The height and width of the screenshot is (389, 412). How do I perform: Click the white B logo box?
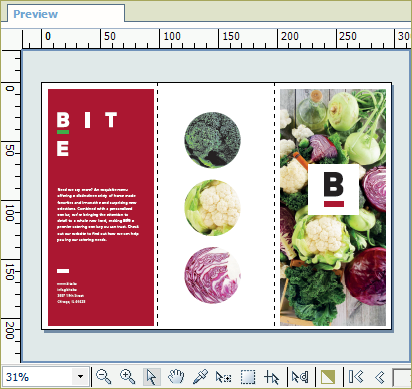click(x=333, y=189)
